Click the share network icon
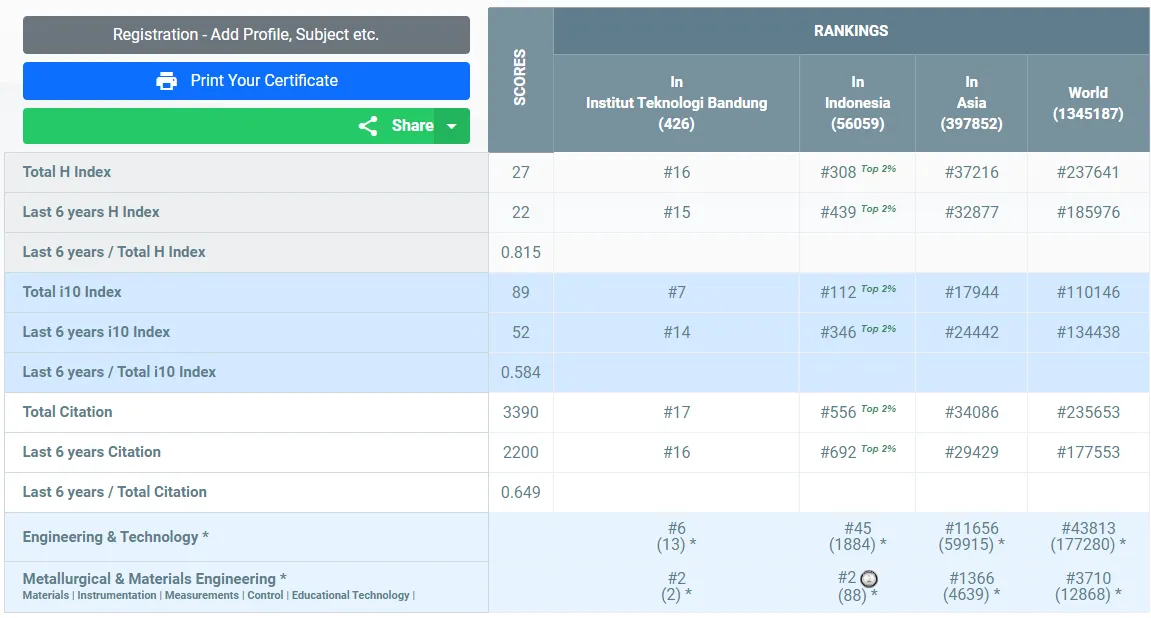Screen dimensions: 1151x618 (x=368, y=126)
